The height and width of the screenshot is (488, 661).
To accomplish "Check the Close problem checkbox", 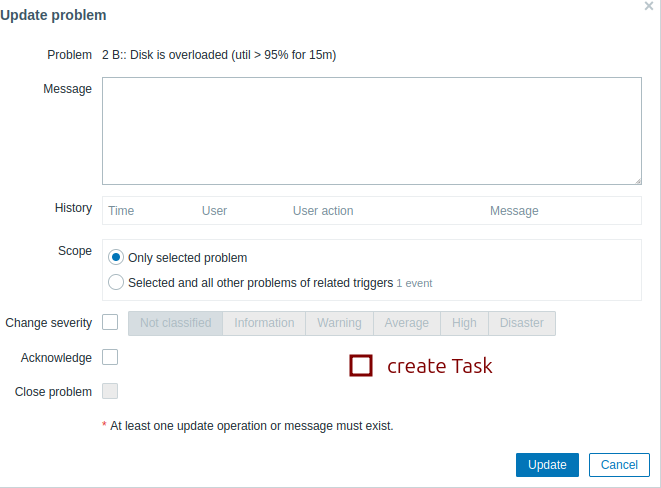I will (x=110, y=391).
